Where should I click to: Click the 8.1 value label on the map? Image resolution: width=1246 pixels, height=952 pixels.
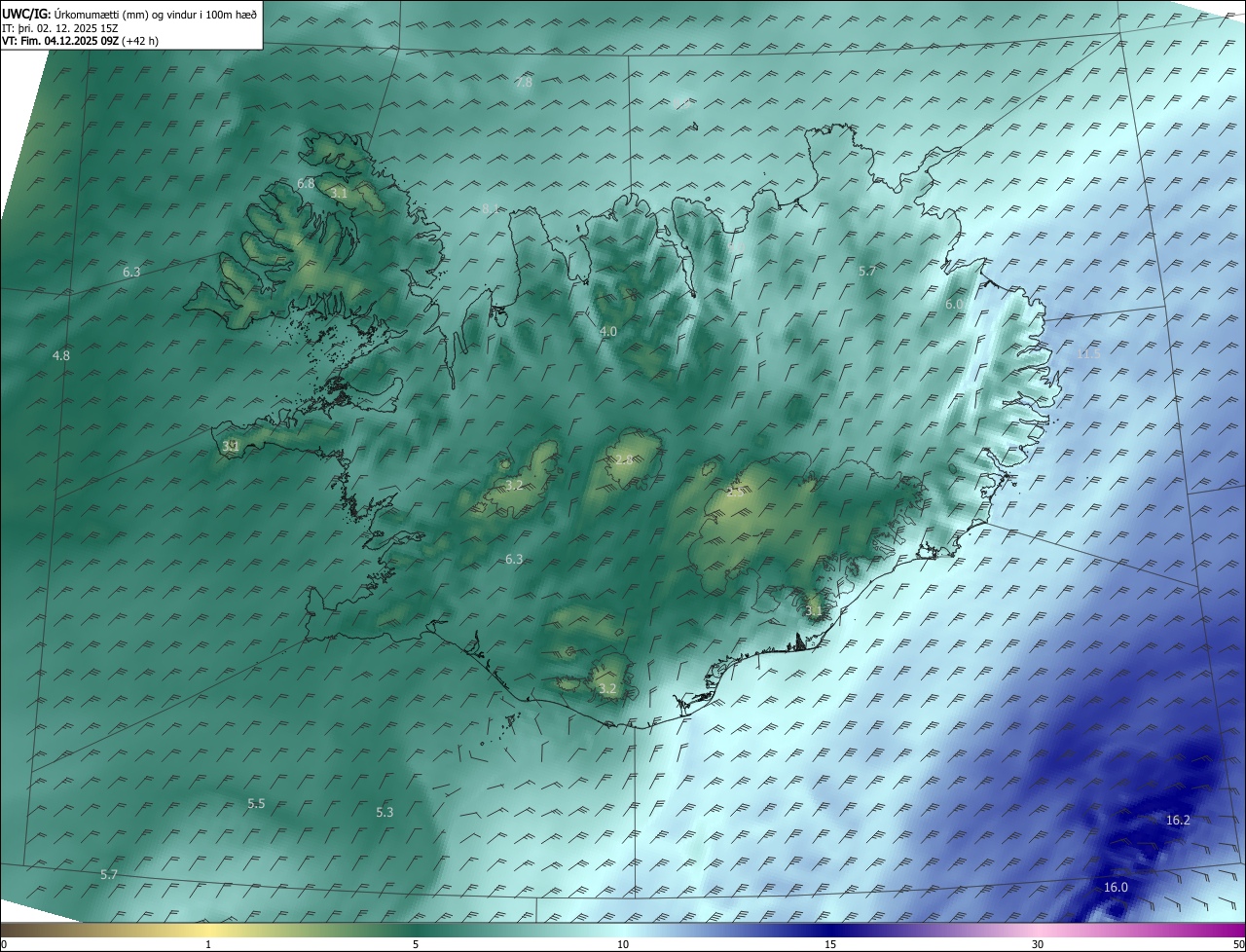[491, 208]
